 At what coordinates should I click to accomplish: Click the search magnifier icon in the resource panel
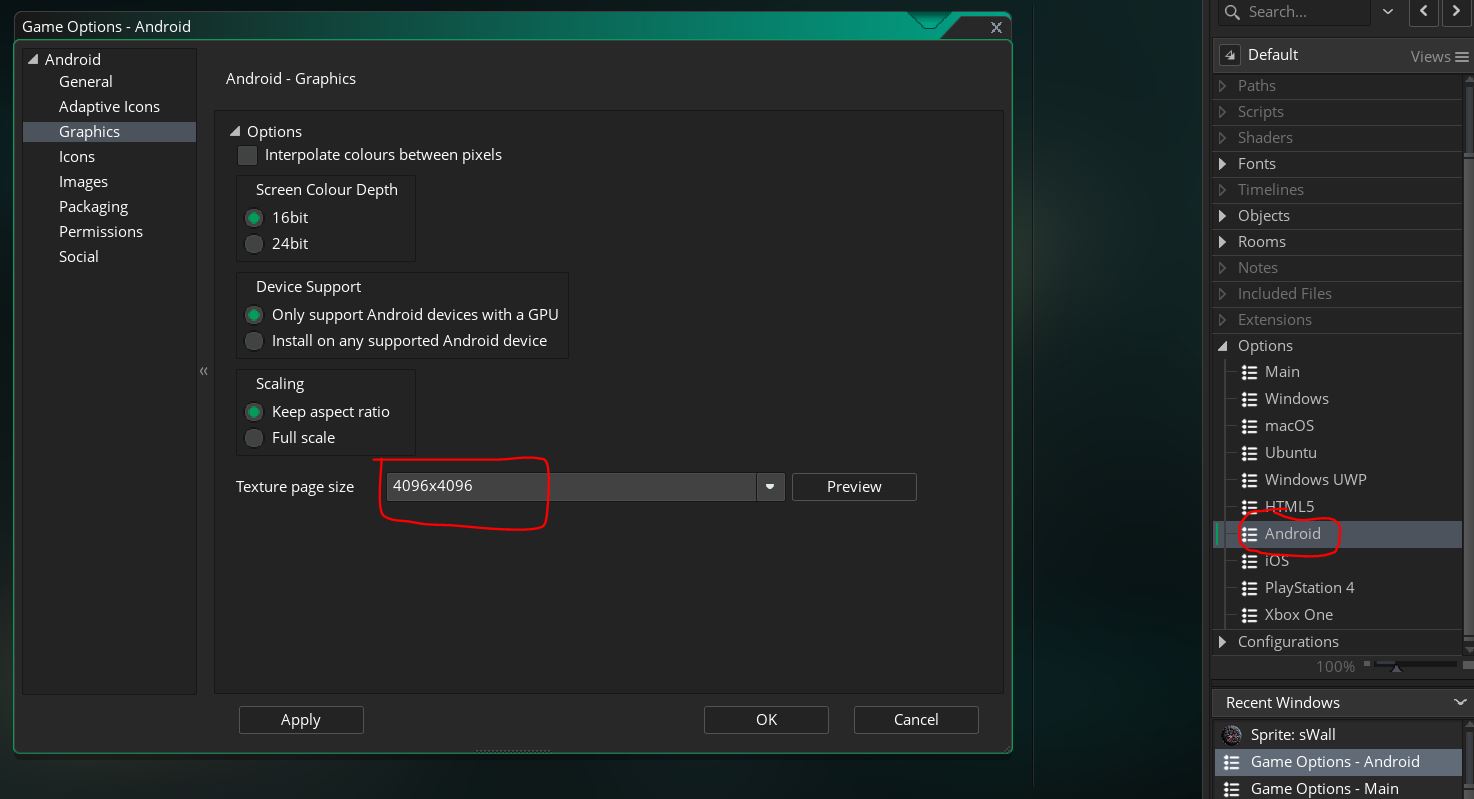point(1233,12)
